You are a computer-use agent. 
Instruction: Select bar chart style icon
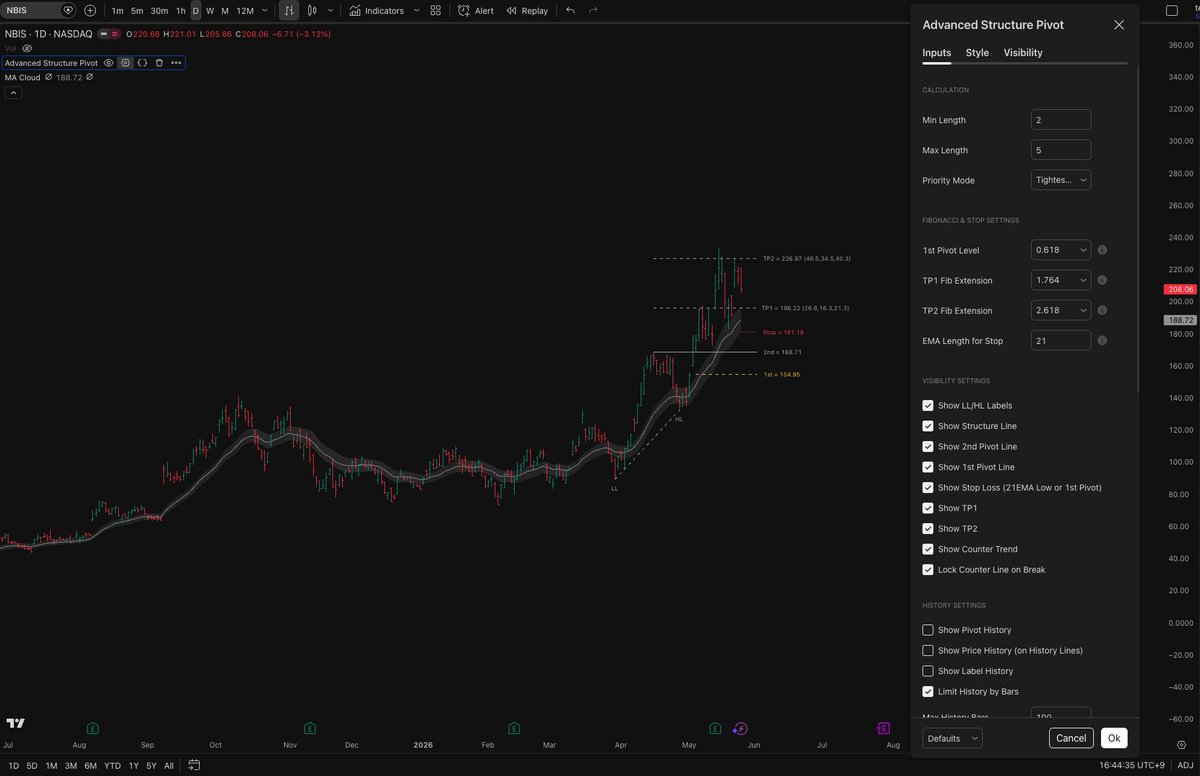pos(288,10)
